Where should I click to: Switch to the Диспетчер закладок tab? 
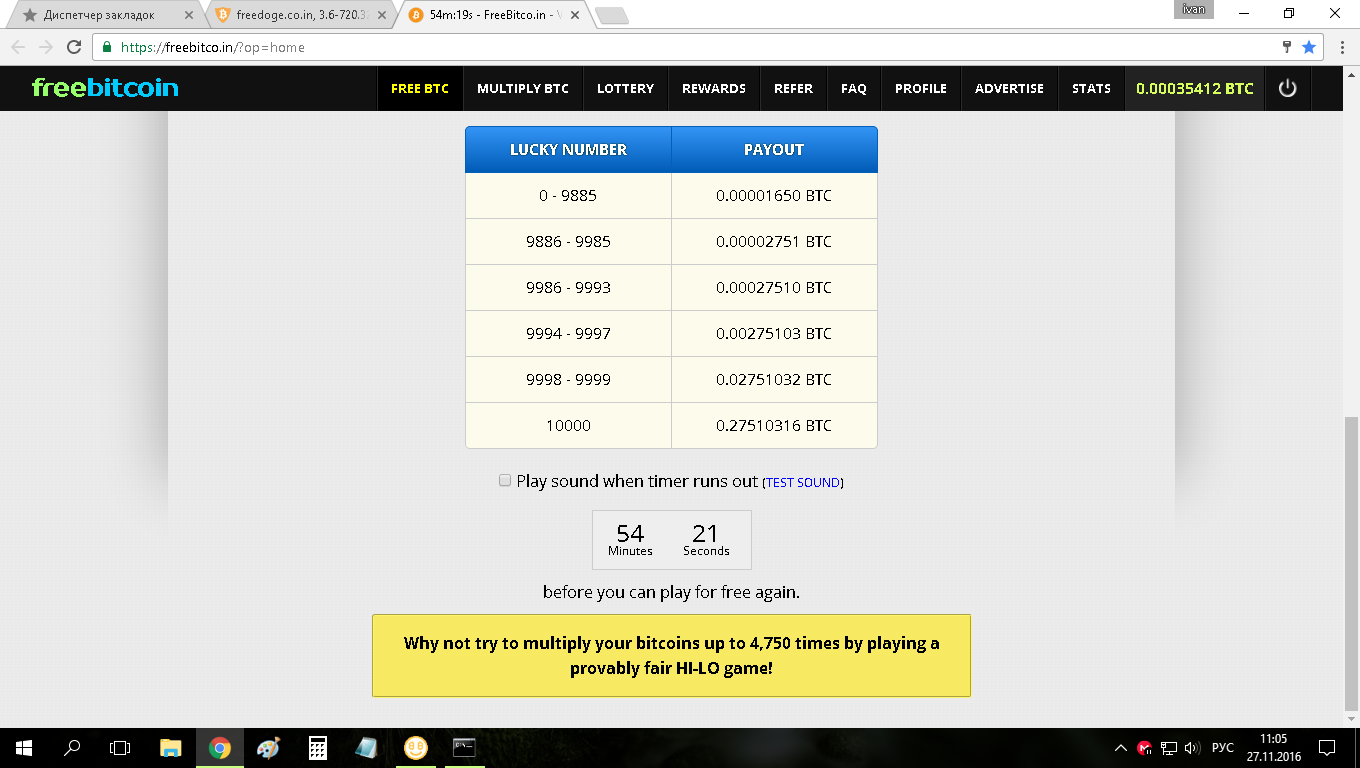[x=100, y=15]
